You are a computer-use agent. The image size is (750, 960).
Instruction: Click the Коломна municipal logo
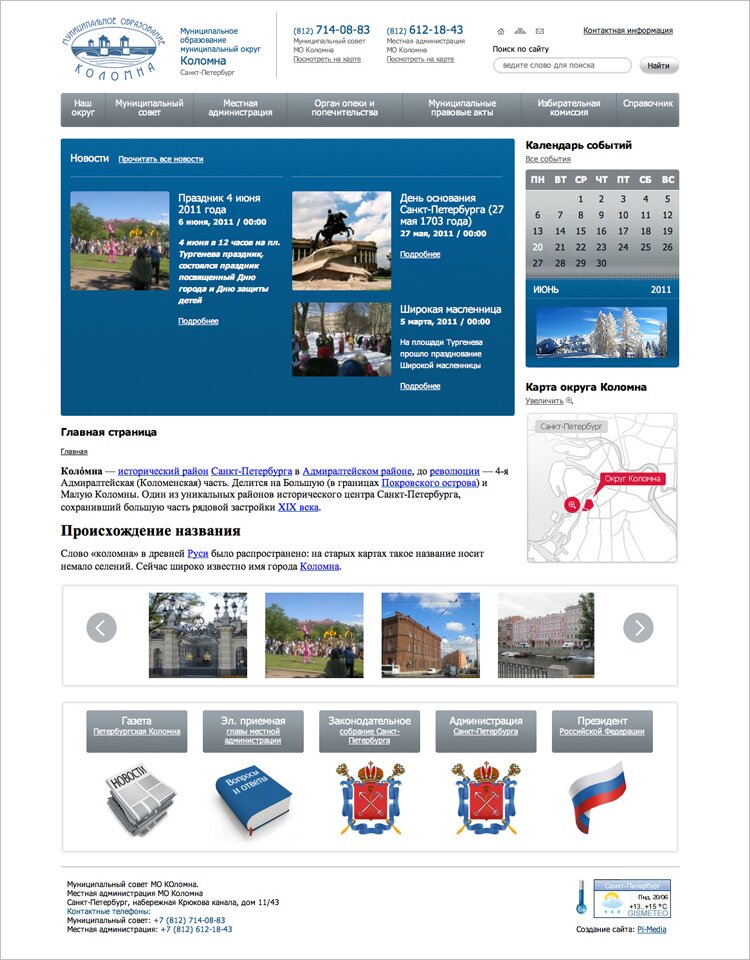(x=113, y=48)
